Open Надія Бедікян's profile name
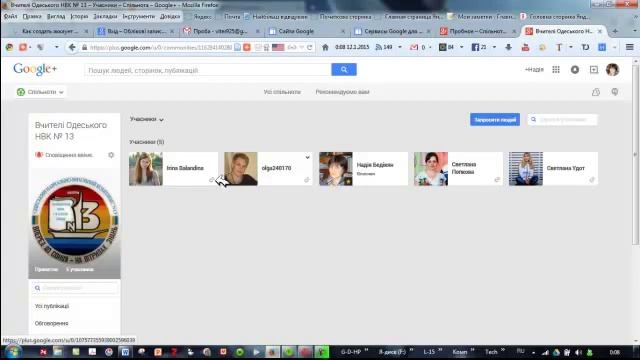Screen dimensions: 640x360 click(375, 165)
